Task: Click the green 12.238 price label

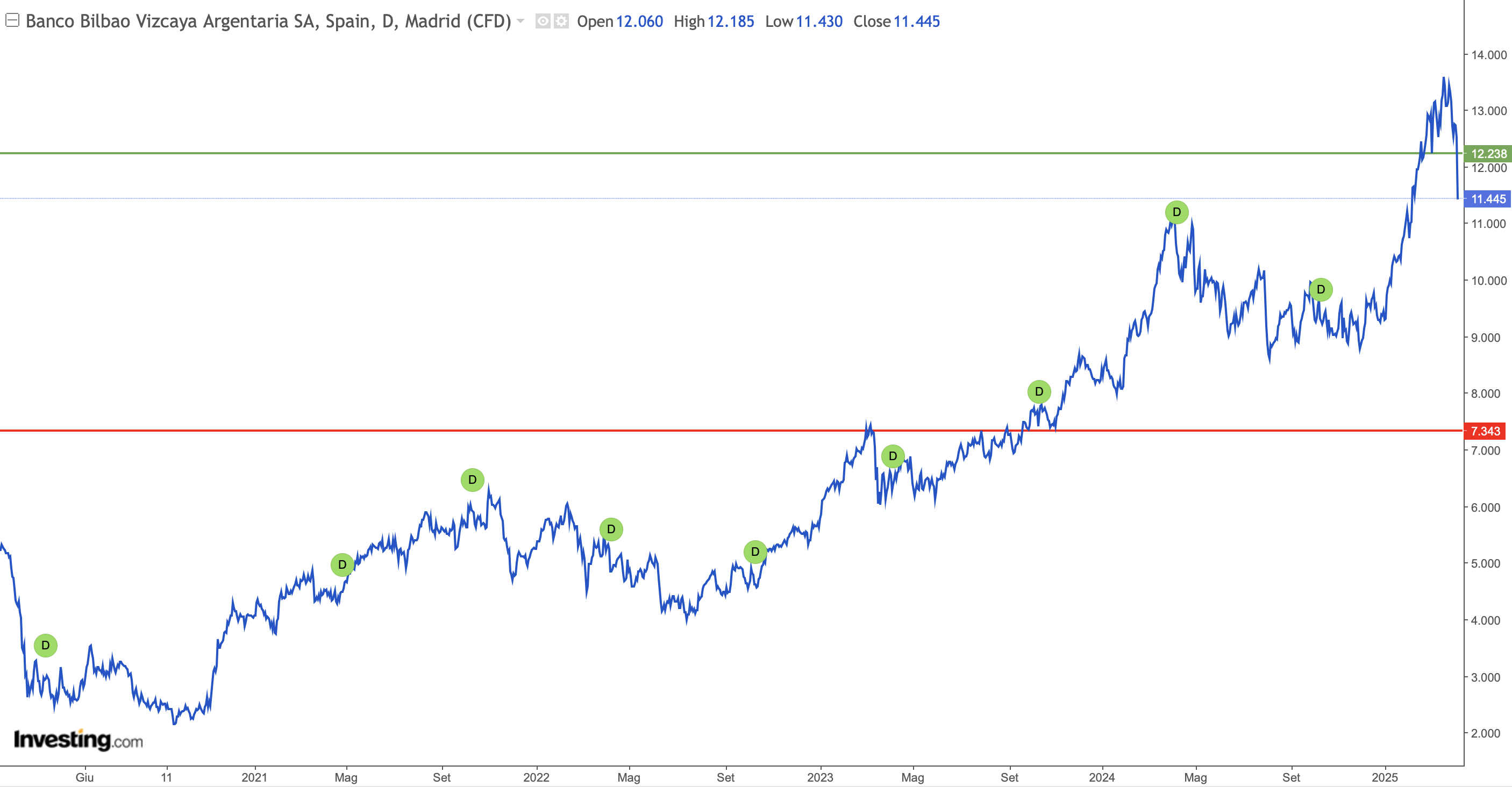Action: click(x=1488, y=154)
